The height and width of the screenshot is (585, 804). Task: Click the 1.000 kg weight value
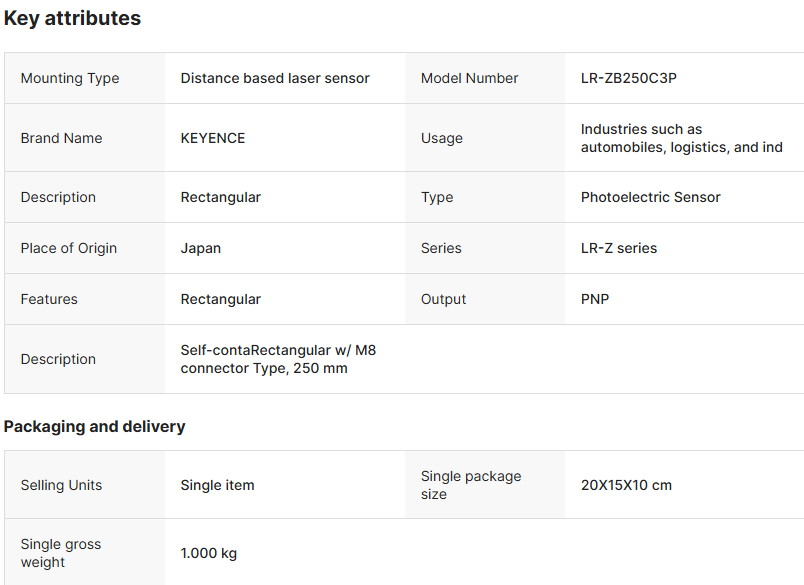click(x=208, y=553)
